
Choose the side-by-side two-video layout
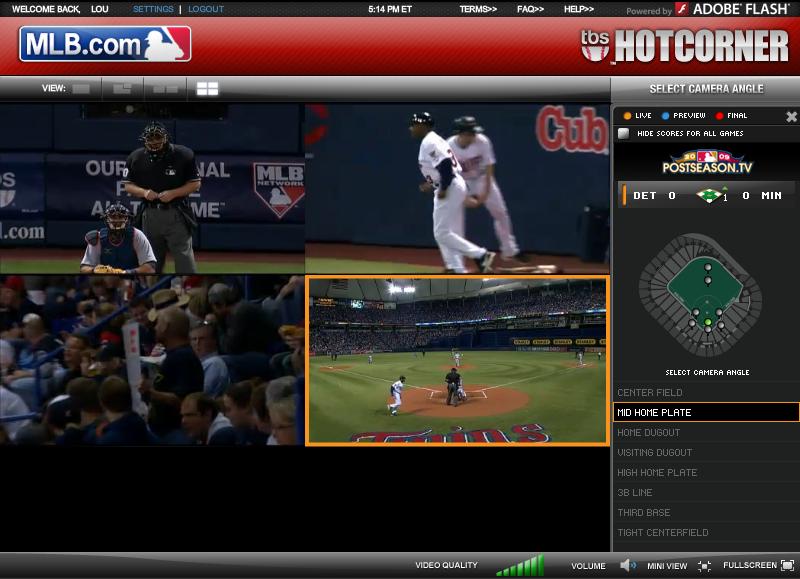coord(165,89)
